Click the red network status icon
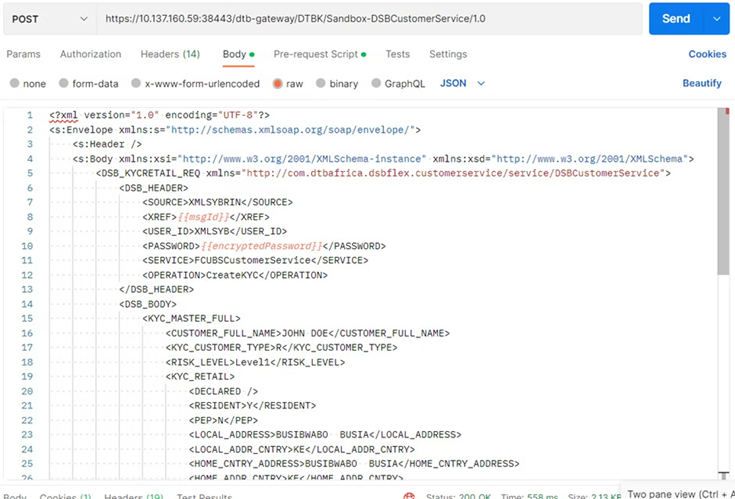The image size is (735, 499). (409, 496)
